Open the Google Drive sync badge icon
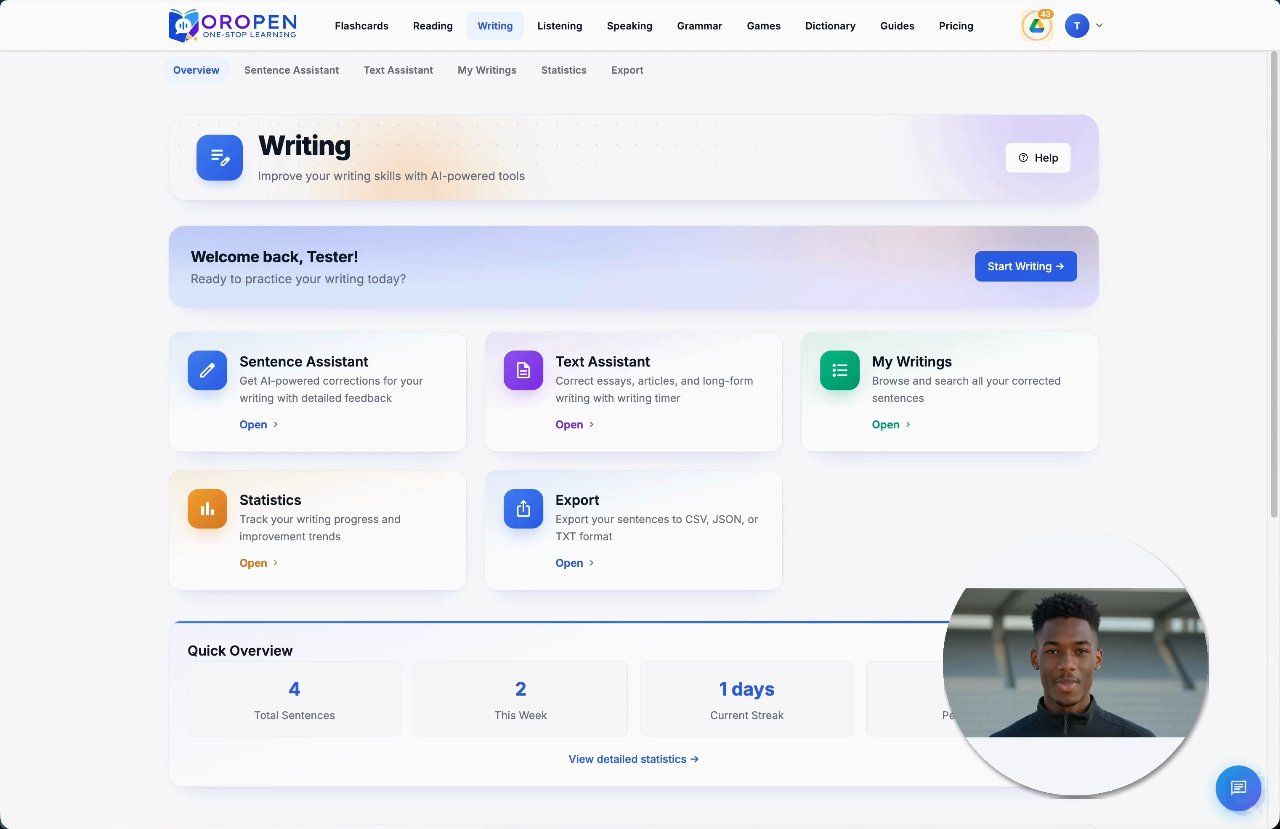Screen dimensions: 1280x829 click(x=1037, y=26)
